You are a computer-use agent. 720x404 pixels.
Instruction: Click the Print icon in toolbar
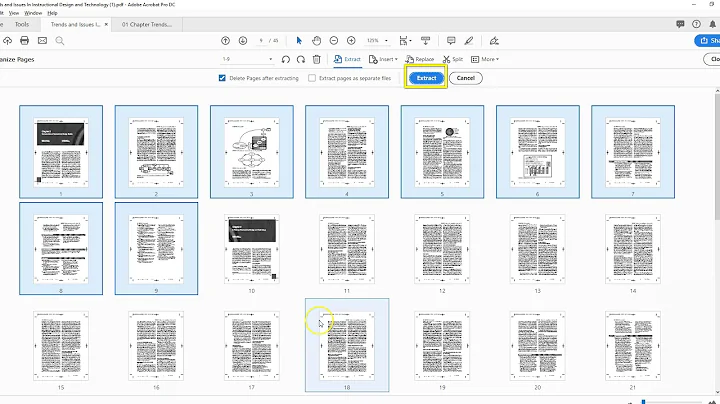[x=24, y=41]
